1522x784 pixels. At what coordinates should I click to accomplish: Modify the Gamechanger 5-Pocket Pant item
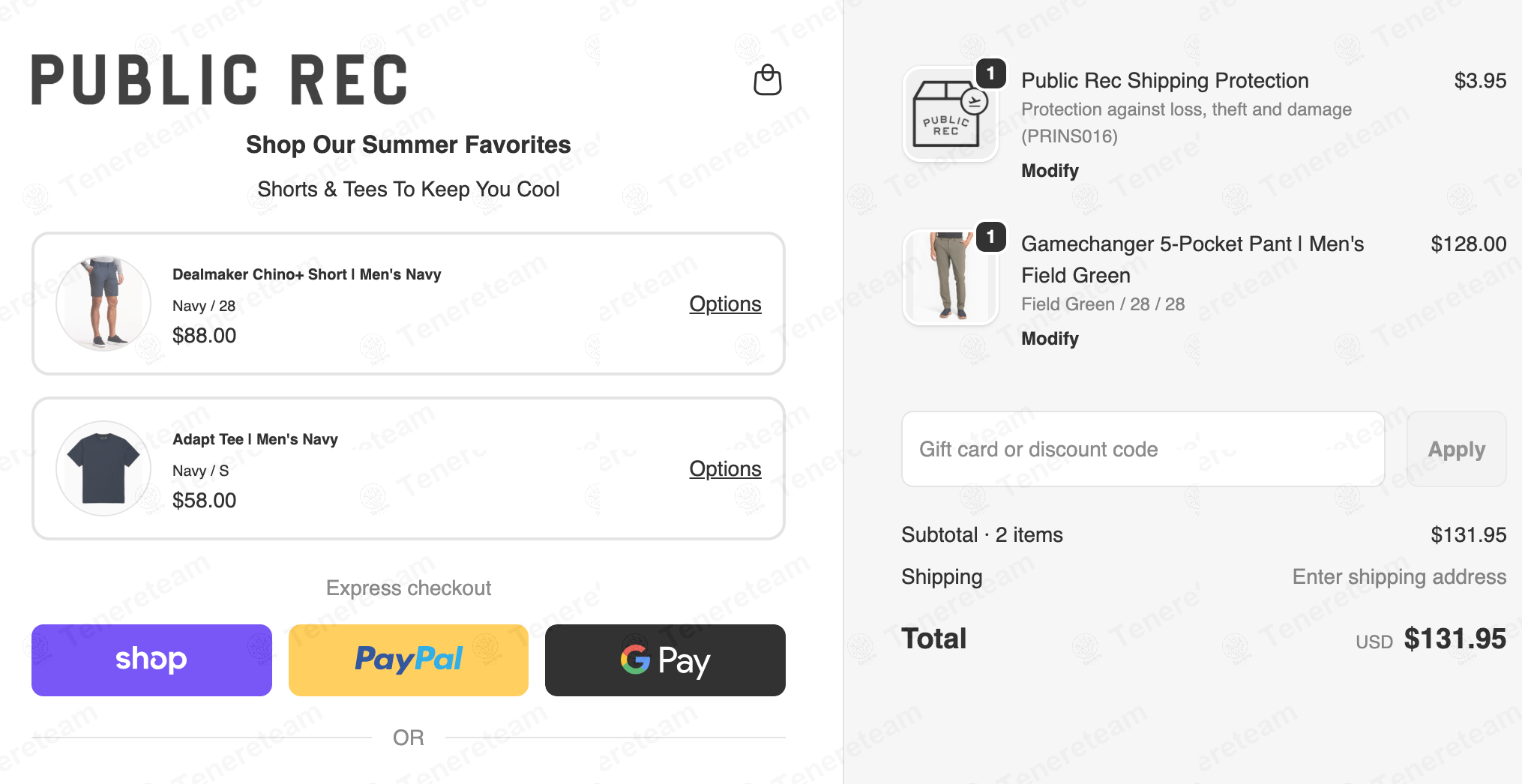(x=1050, y=339)
